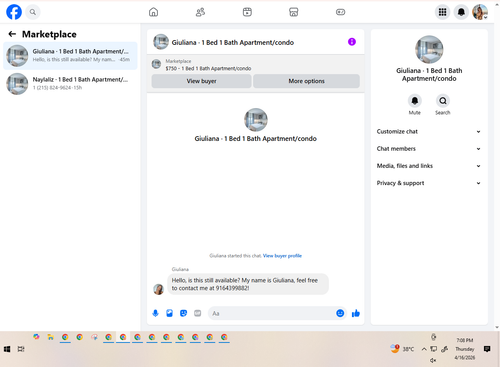The image size is (500, 367).
Task: Click the More options button
Action: (x=306, y=81)
